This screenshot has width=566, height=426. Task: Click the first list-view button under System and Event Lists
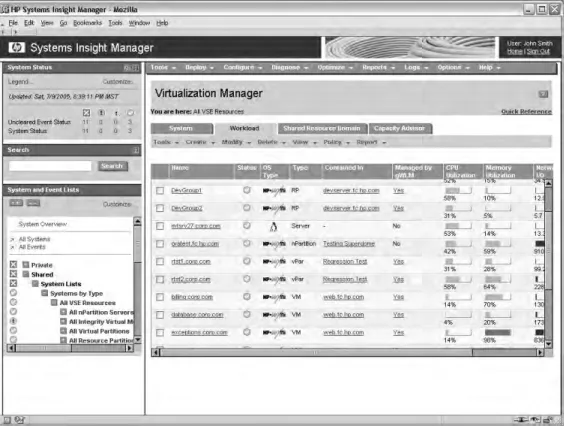coord(16,203)
